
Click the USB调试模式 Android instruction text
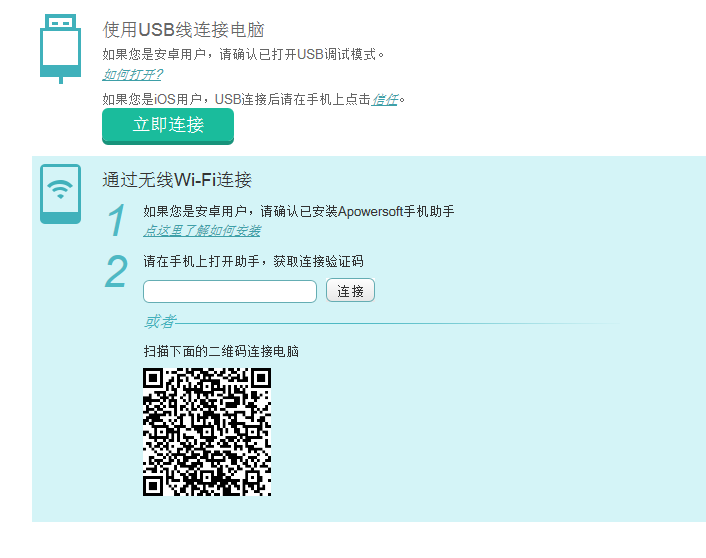click(243, 54)
